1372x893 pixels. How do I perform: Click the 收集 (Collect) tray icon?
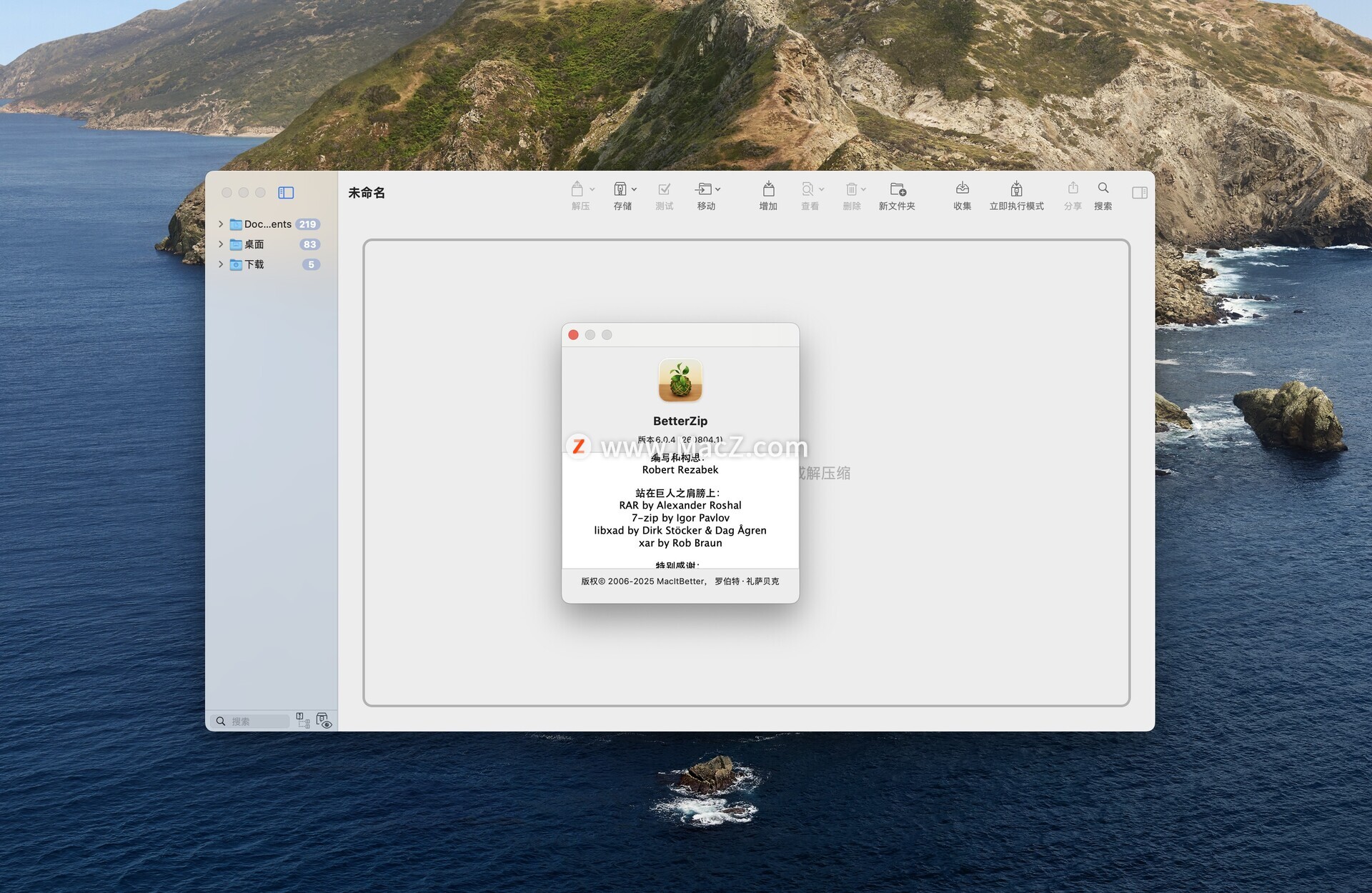(x=963, y=189)
